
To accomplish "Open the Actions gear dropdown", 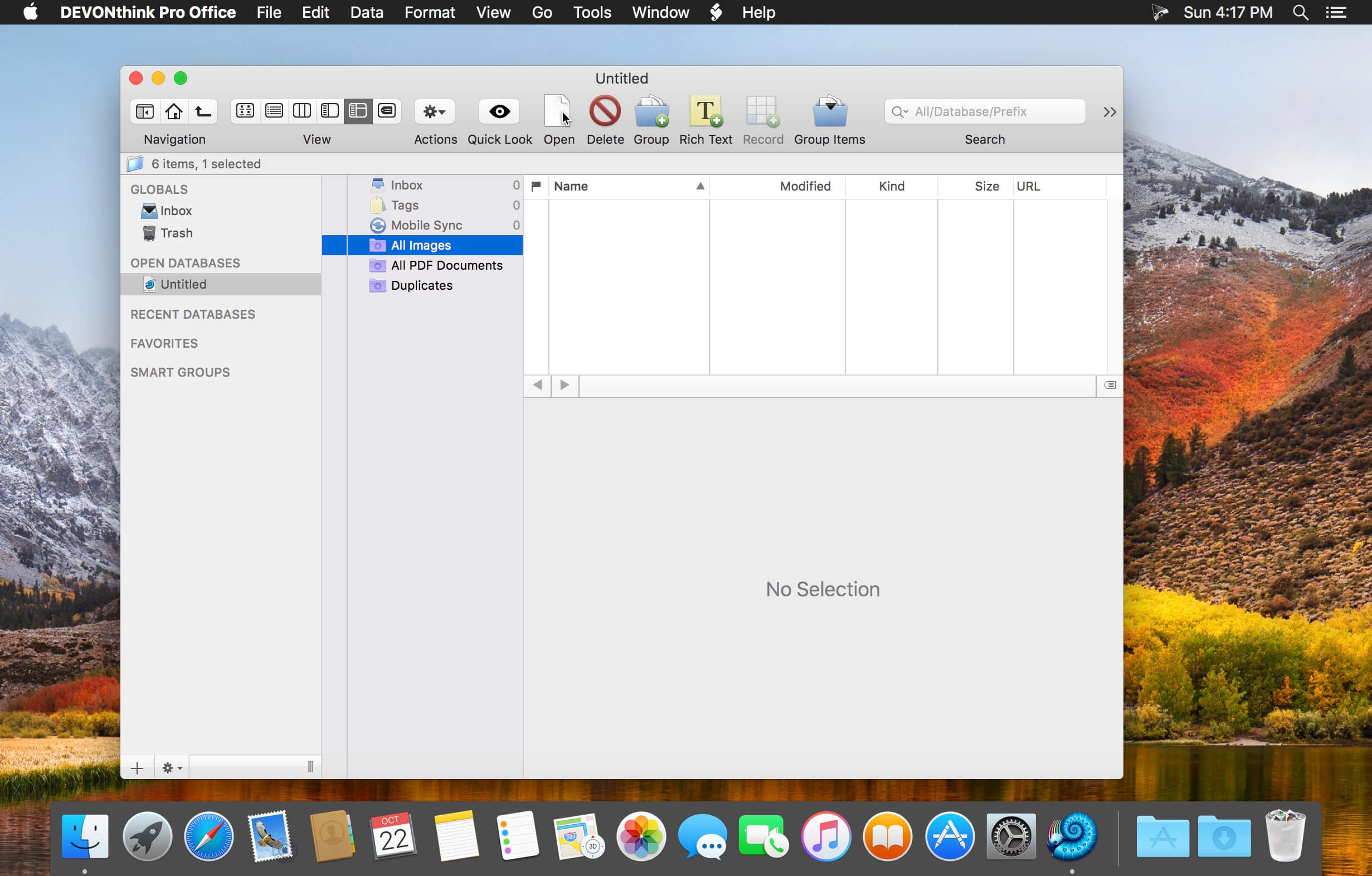I will tap(434, 111).
